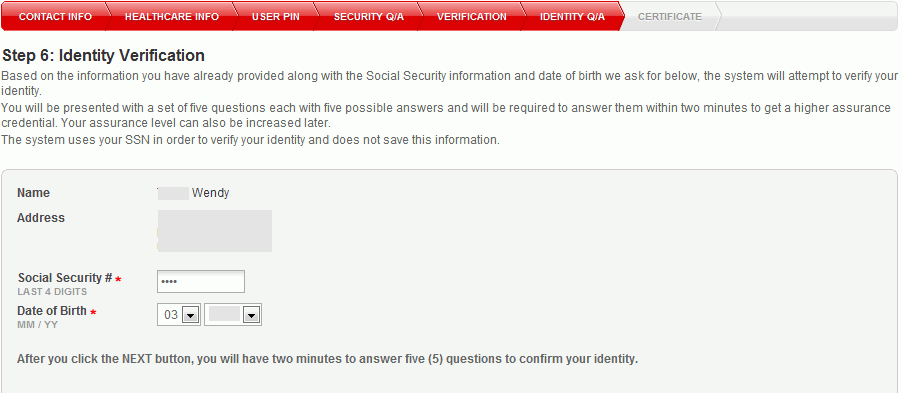Screen dimensions: 902x393
Task: Click the Date of Birth label
Action: tap(52, 311)
